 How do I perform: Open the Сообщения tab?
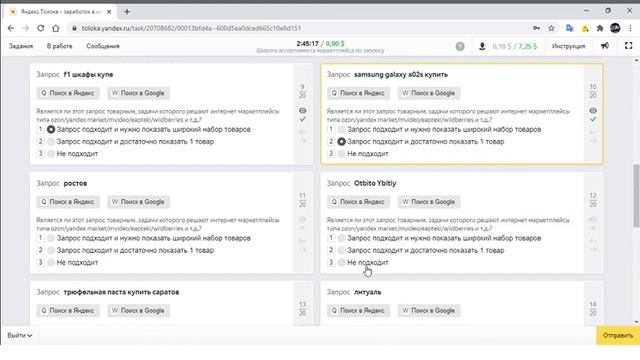click(103, 46)
